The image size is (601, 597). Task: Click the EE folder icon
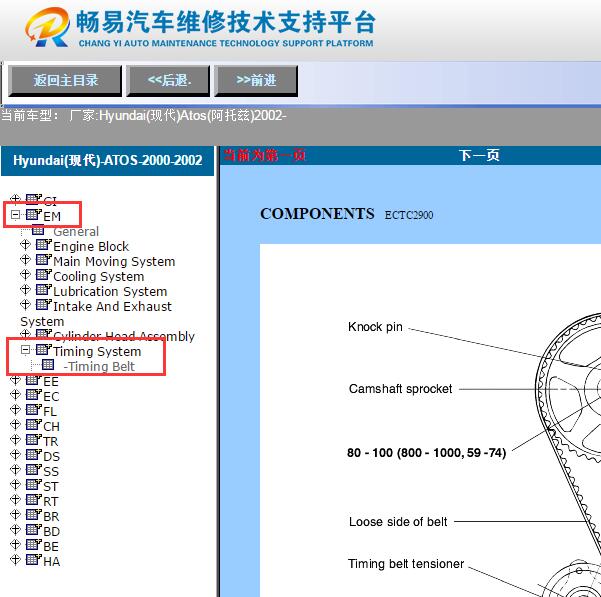tap(33, 379)
